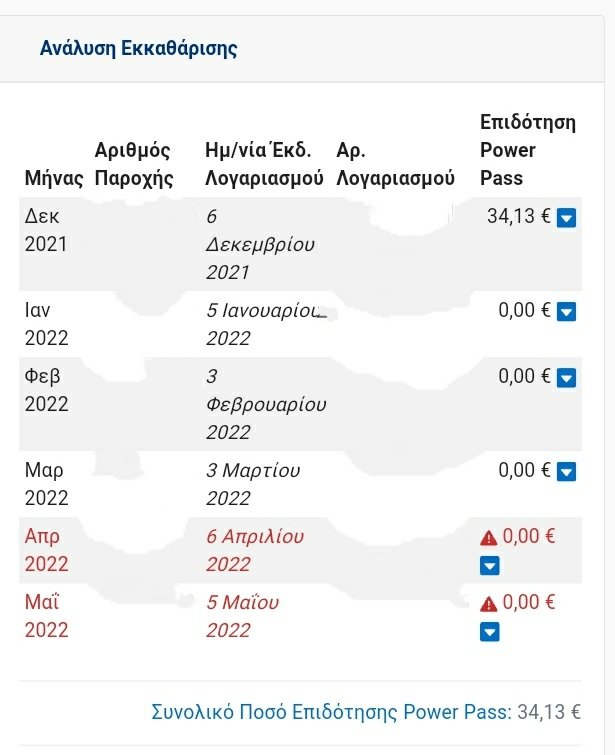Expand the Μαϊ 2022 row dropdown arrow
The width and height of the screenshot is (615, 755).
point(489,632)
